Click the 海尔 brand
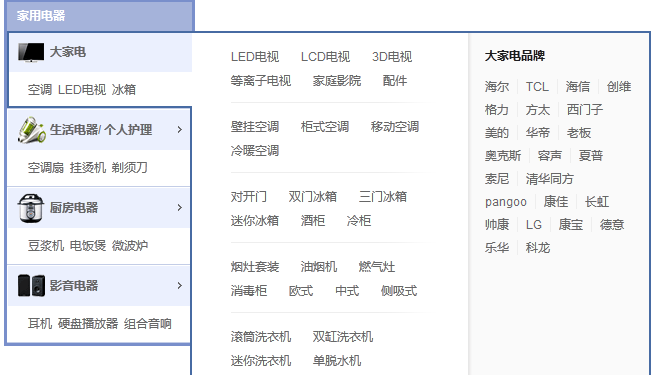The width and height of the screenshot is (655, 375). 497,87
